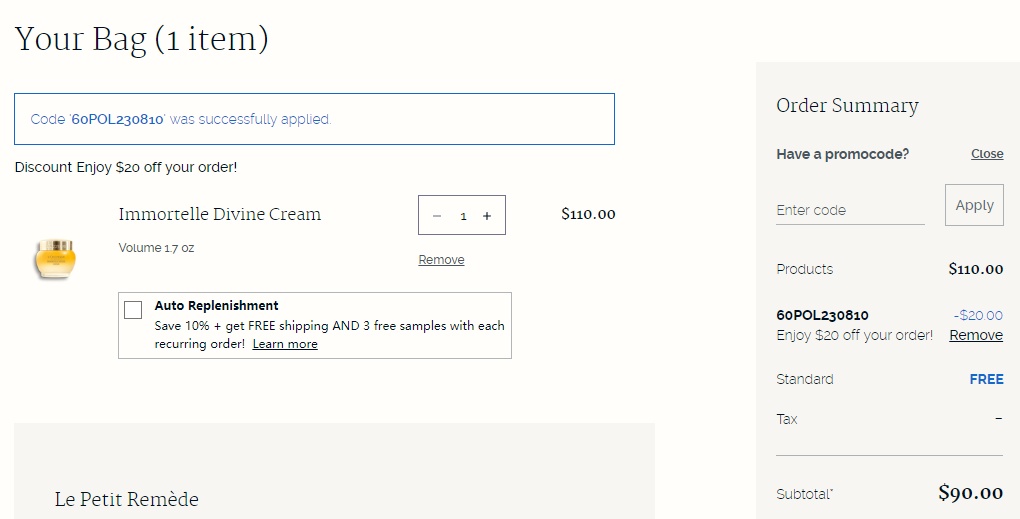Image resolution: width=1020 pixels, height=519 pixels.
Task: Enable the Auto Replenishment checkbox
Action: pos(133,310)
